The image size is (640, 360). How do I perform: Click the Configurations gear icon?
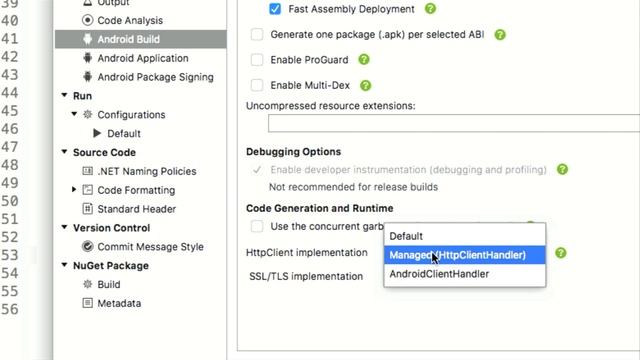point(87,114)
